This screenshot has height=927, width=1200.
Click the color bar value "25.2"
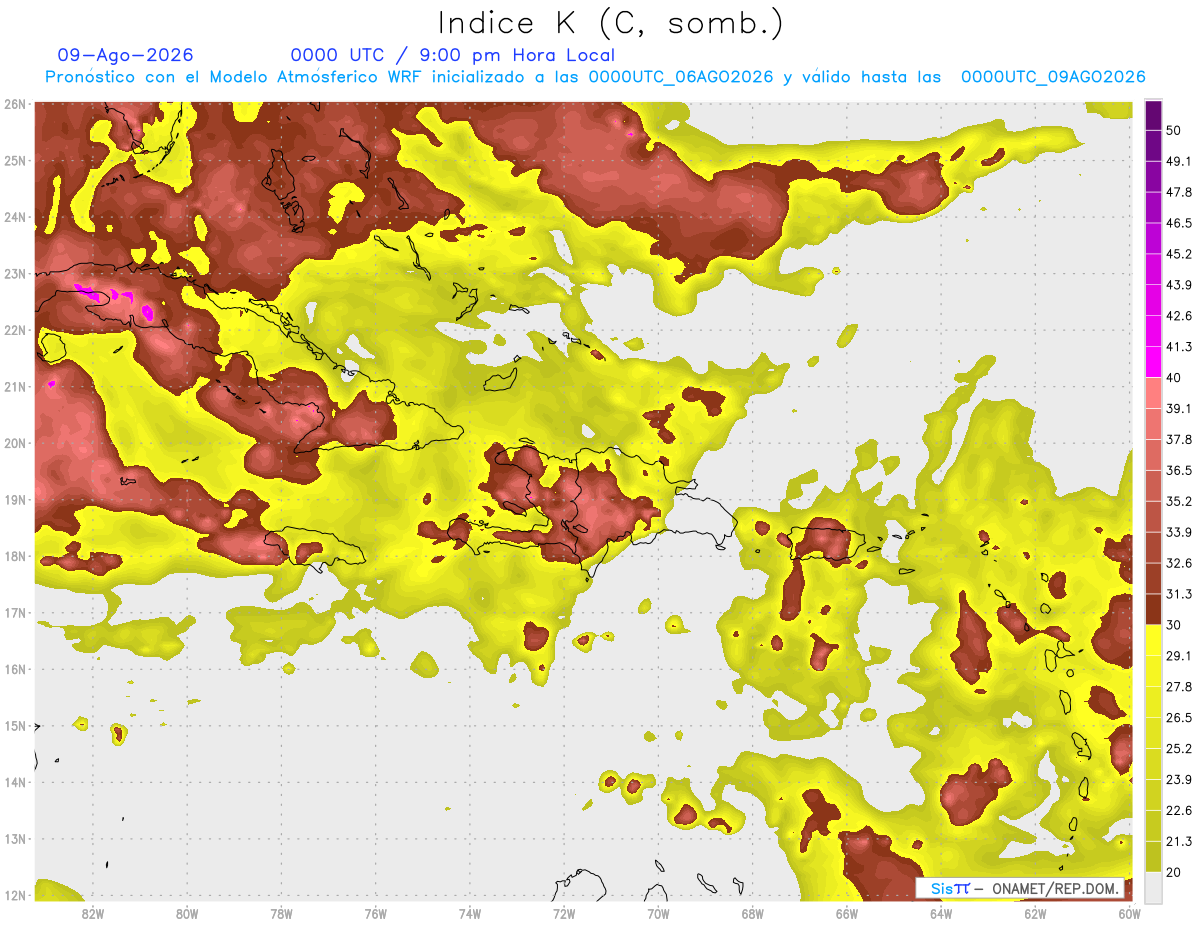click(1178, 748)
